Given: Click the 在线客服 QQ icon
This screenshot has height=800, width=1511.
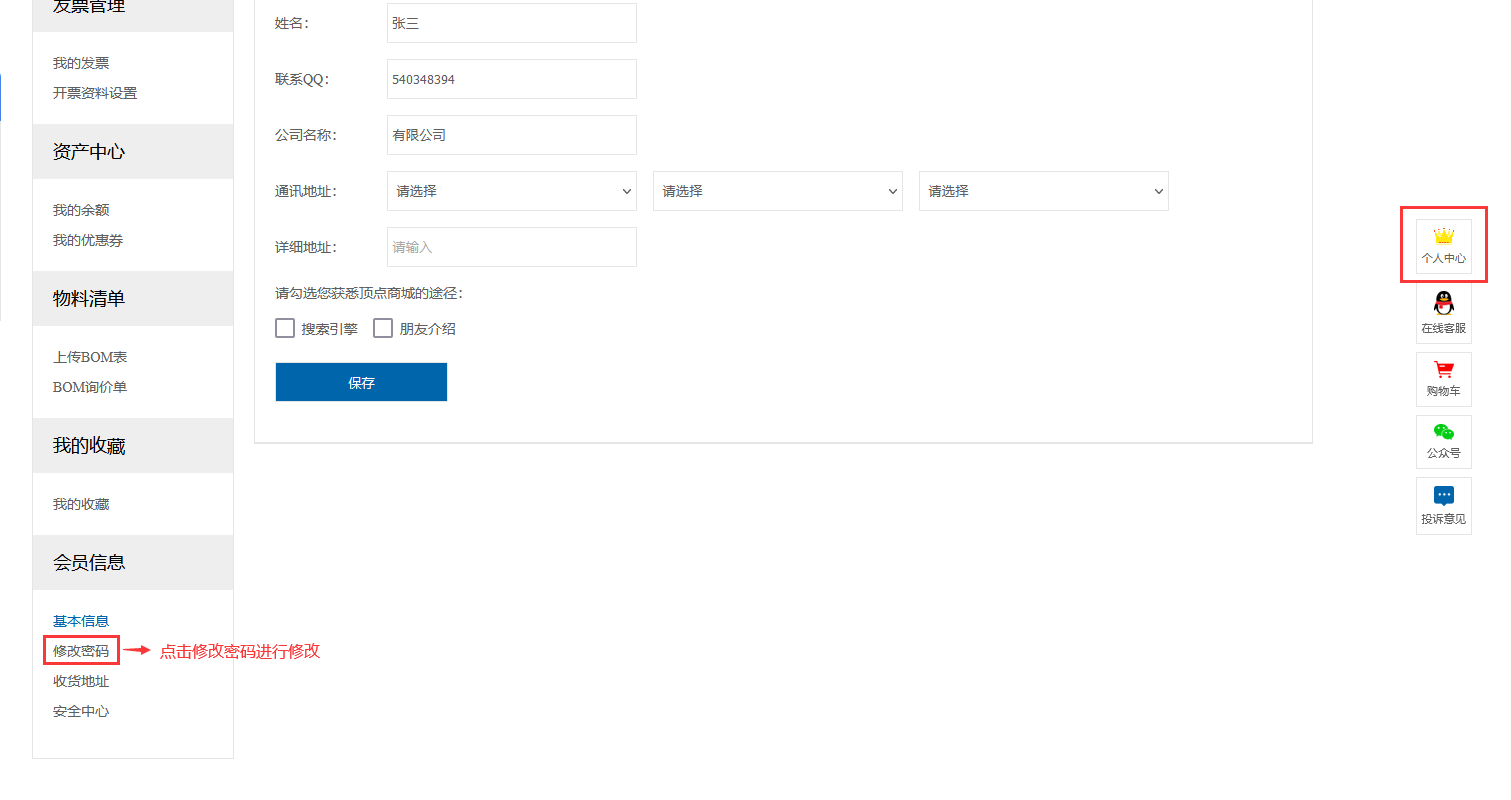Looking at the screenshot, I should tap(1443, 312).
